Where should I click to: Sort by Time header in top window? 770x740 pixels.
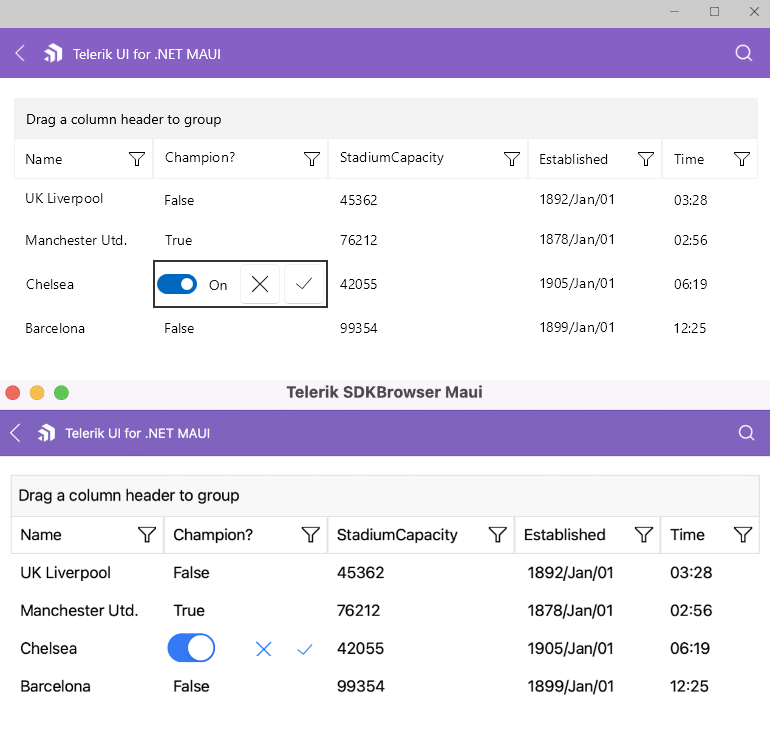(689, 159)
